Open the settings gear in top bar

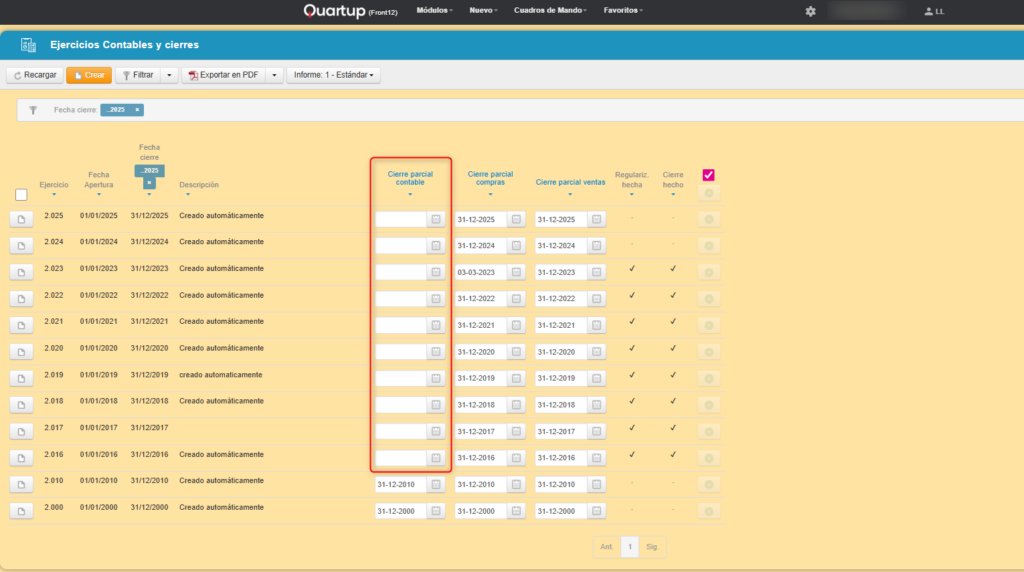pos(810,11)
